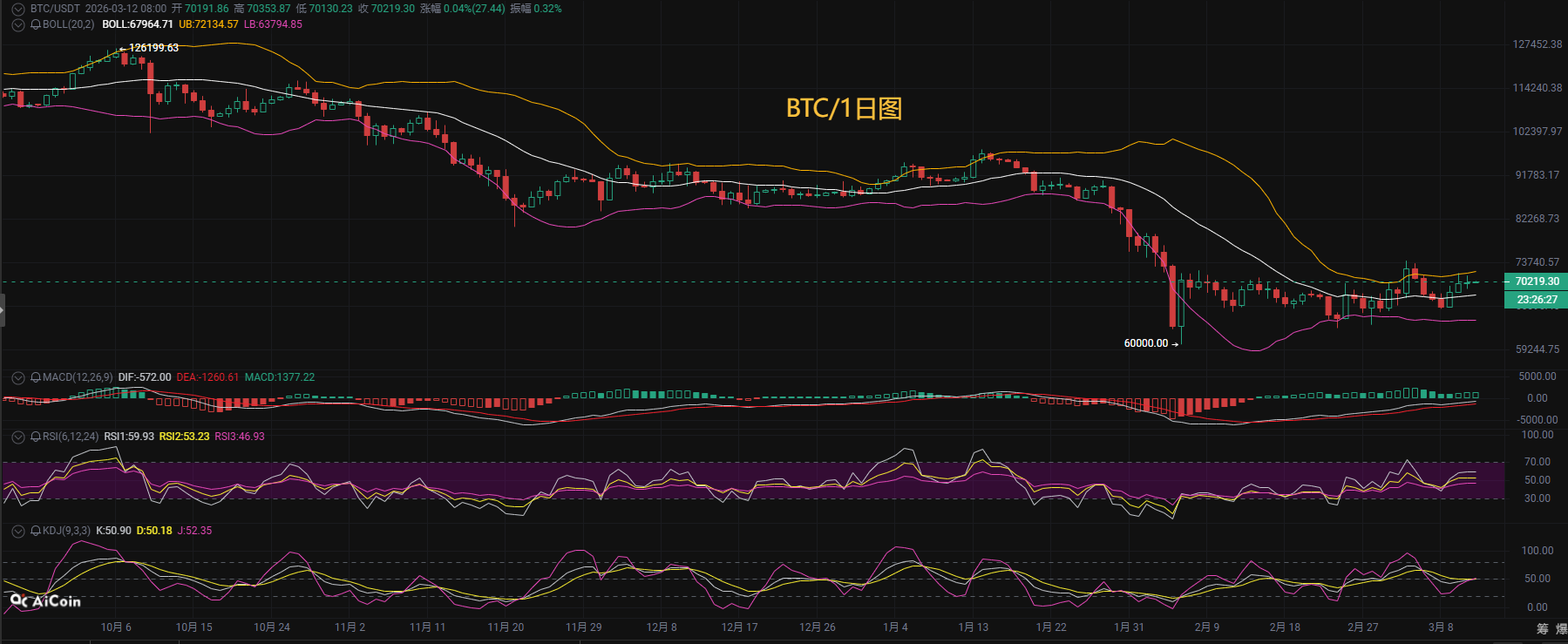Collapse the BTC/USDT main chart legend chevron
This screenshot has height=644, width=1568.
tap(17, 9)
